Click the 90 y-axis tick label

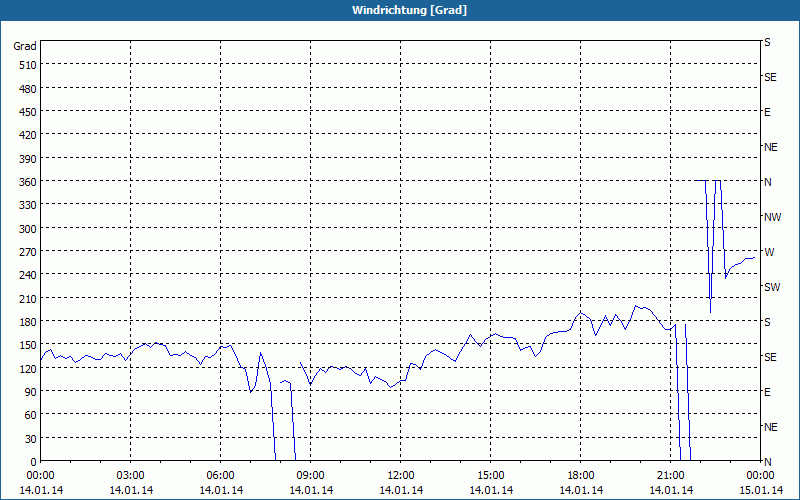coord(28,391)
